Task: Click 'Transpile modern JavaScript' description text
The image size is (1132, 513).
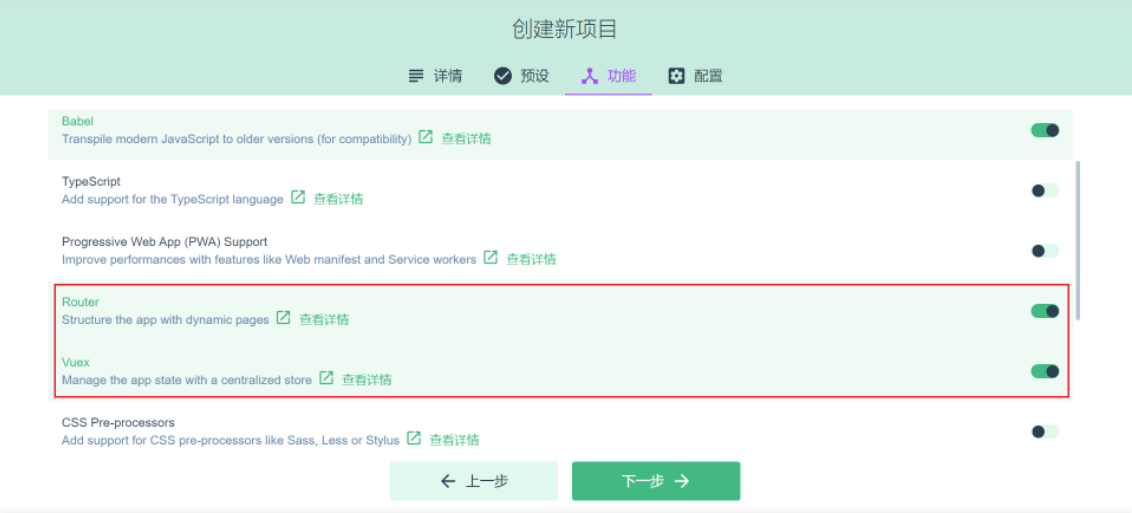Action: [x=237, y=139]
